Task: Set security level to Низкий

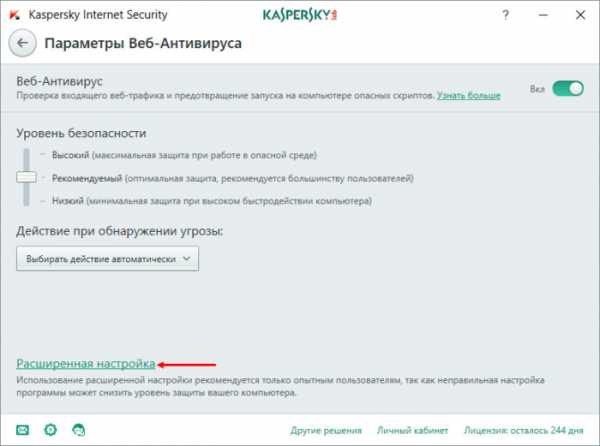Action: [x=68, y=201]
